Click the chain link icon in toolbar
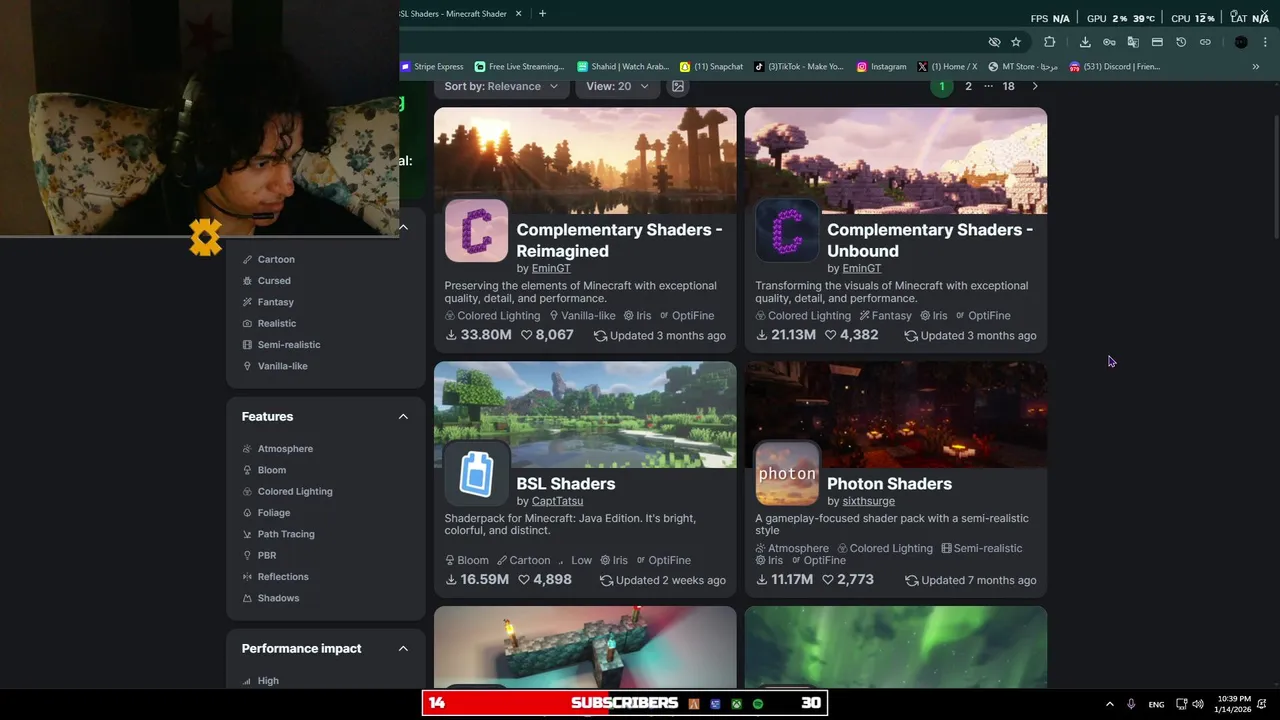This screenshot has height=720, width=1280. [x=1205, y=42]
